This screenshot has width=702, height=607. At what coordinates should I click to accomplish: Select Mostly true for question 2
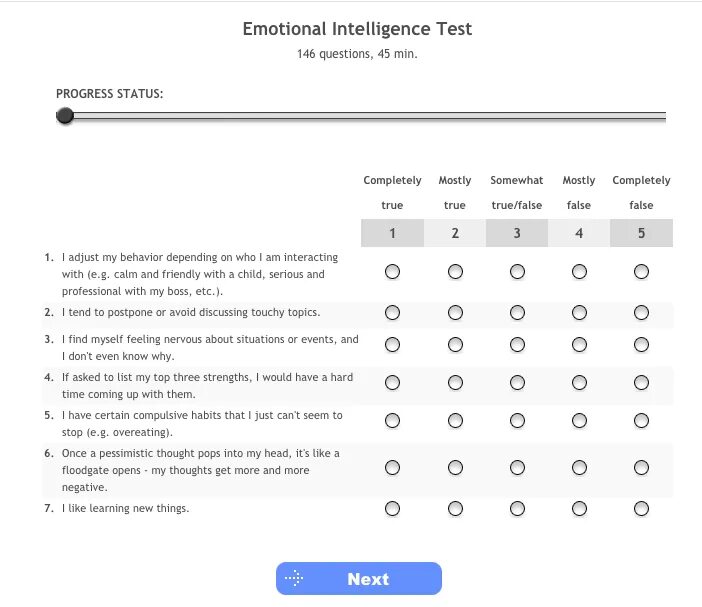coord(455,313)
